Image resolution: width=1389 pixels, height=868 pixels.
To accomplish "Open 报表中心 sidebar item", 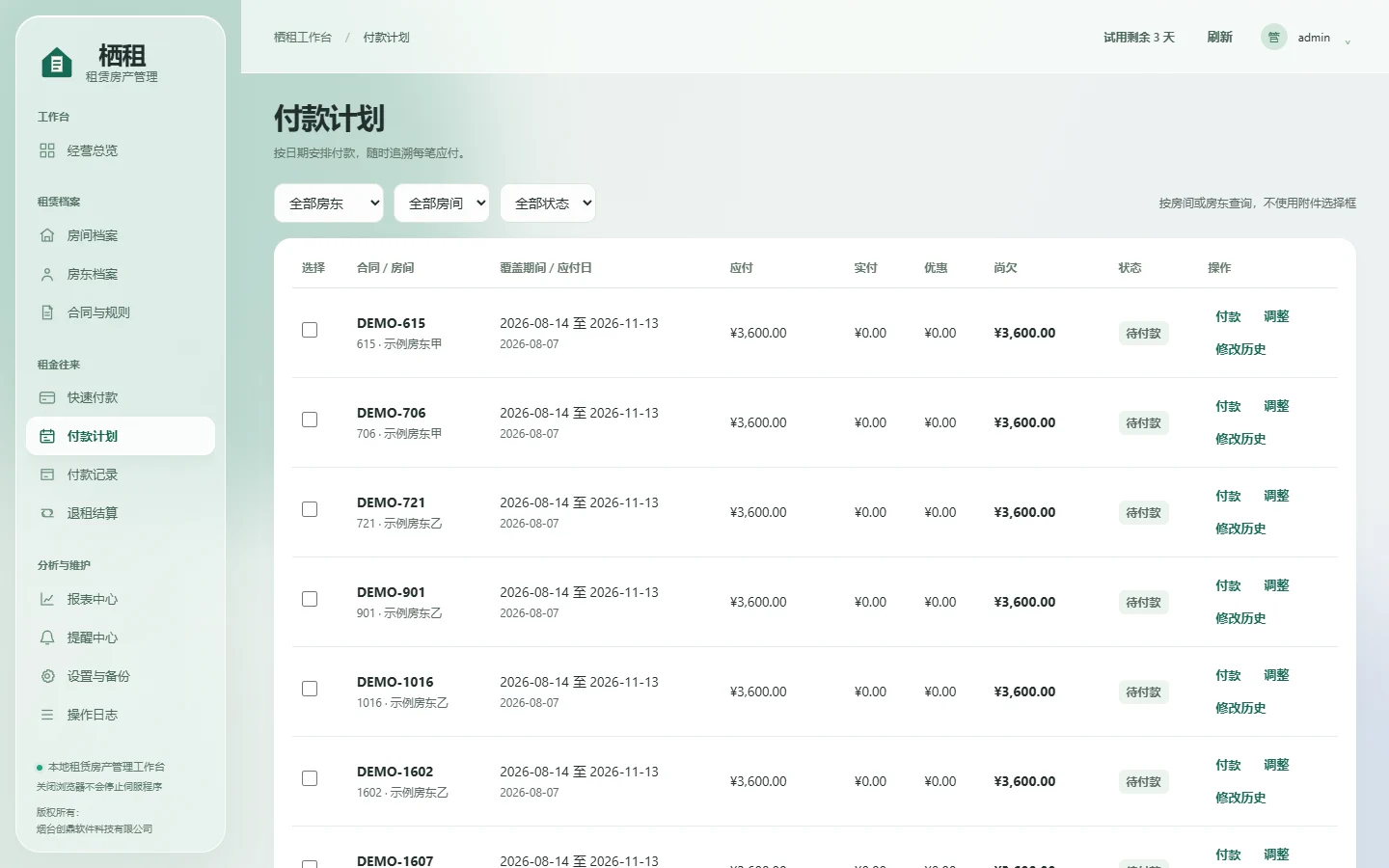I will [121, 599].
